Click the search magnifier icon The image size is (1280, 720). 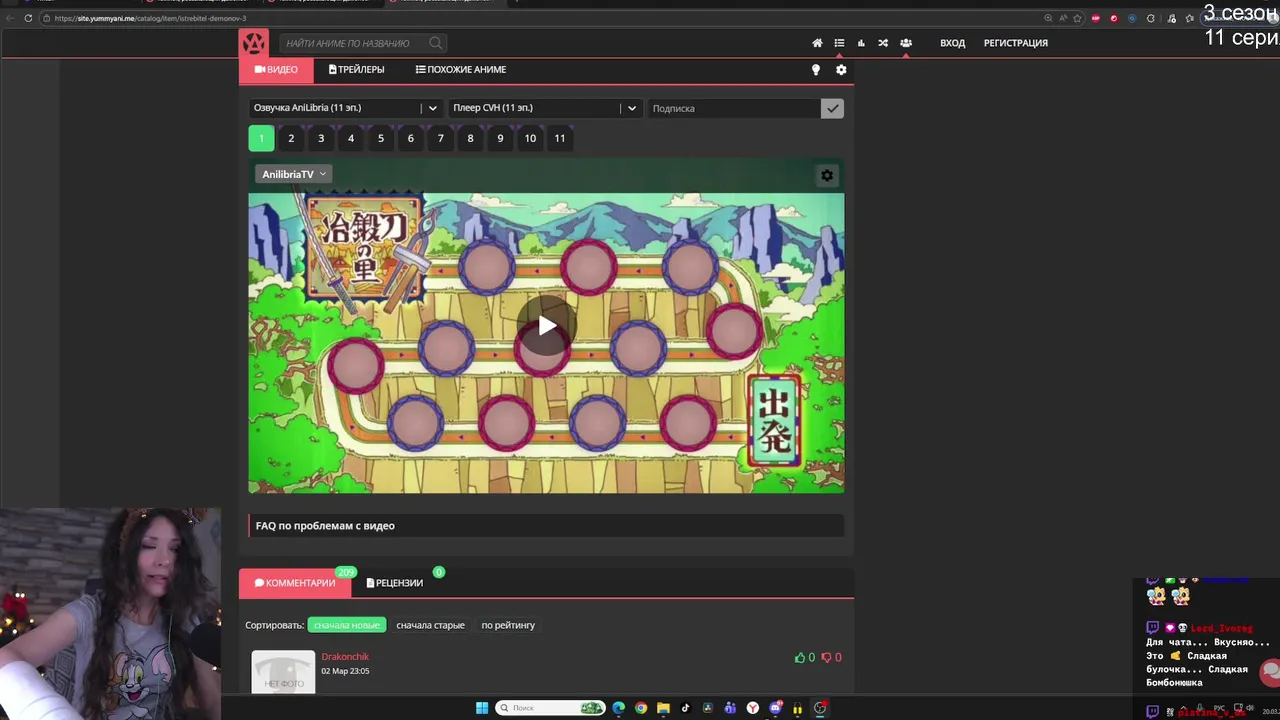pyautogui.click(x=436, y=43)
